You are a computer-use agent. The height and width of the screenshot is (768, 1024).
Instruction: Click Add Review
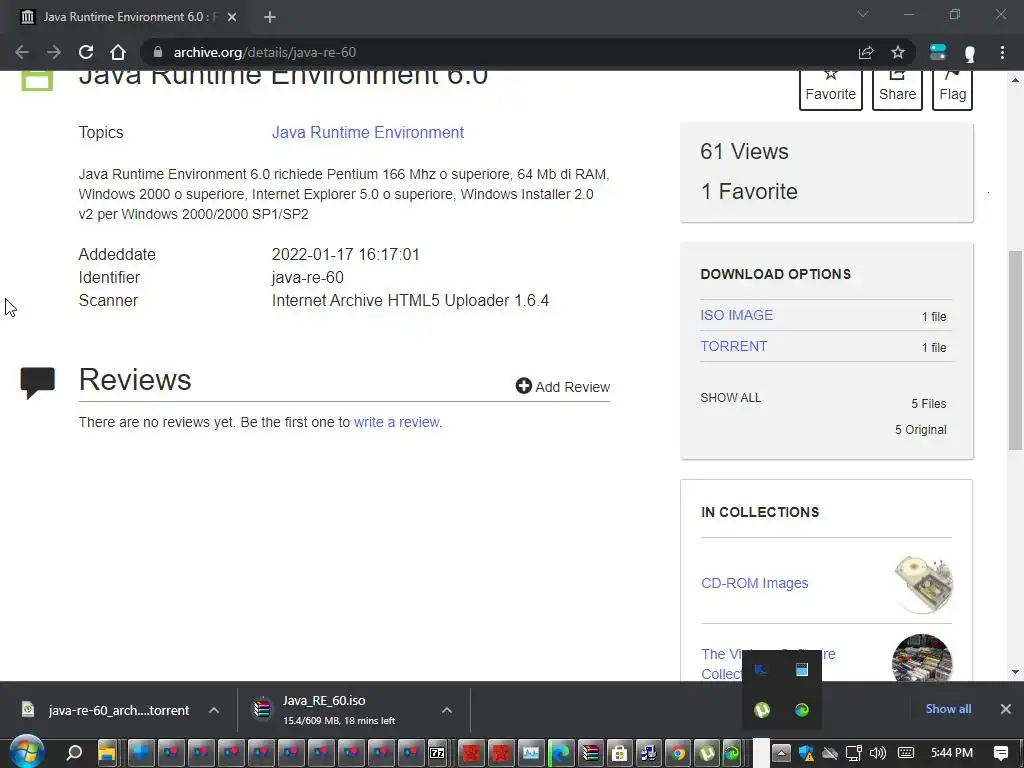coord(562,387)
